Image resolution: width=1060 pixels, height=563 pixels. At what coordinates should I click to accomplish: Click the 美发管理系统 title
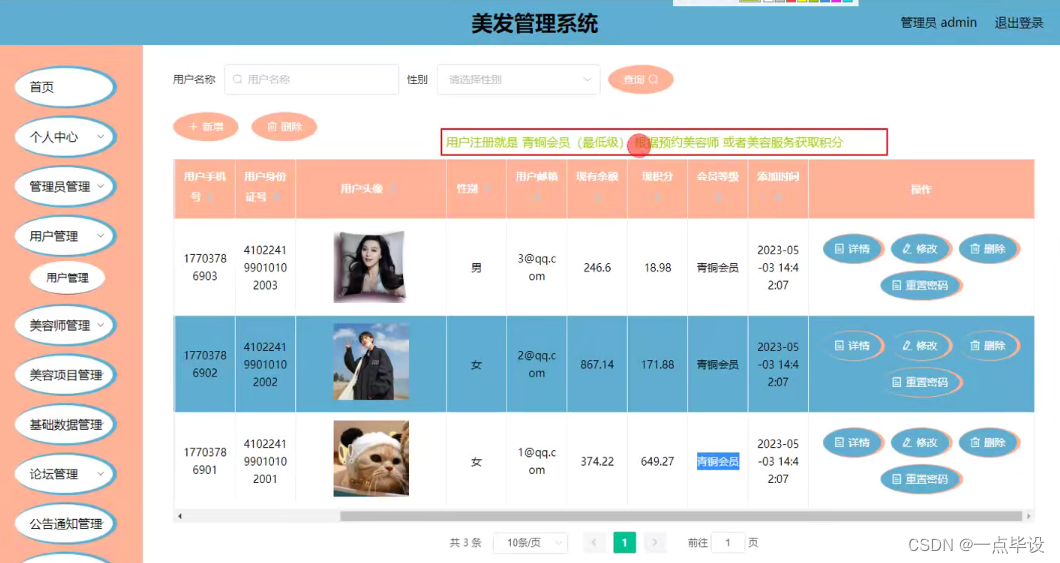(x=534, y=24)
